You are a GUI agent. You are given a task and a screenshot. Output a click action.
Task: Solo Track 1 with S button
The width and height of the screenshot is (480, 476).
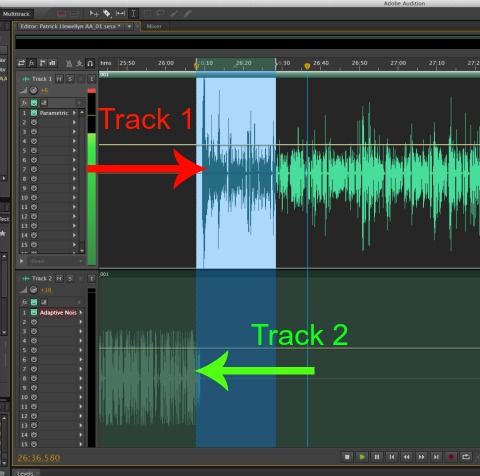pos(70,79)
